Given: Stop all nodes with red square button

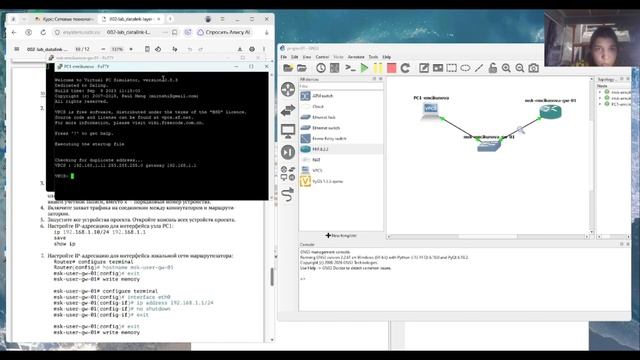Looking at the screenshot, I should coord(391,68).
